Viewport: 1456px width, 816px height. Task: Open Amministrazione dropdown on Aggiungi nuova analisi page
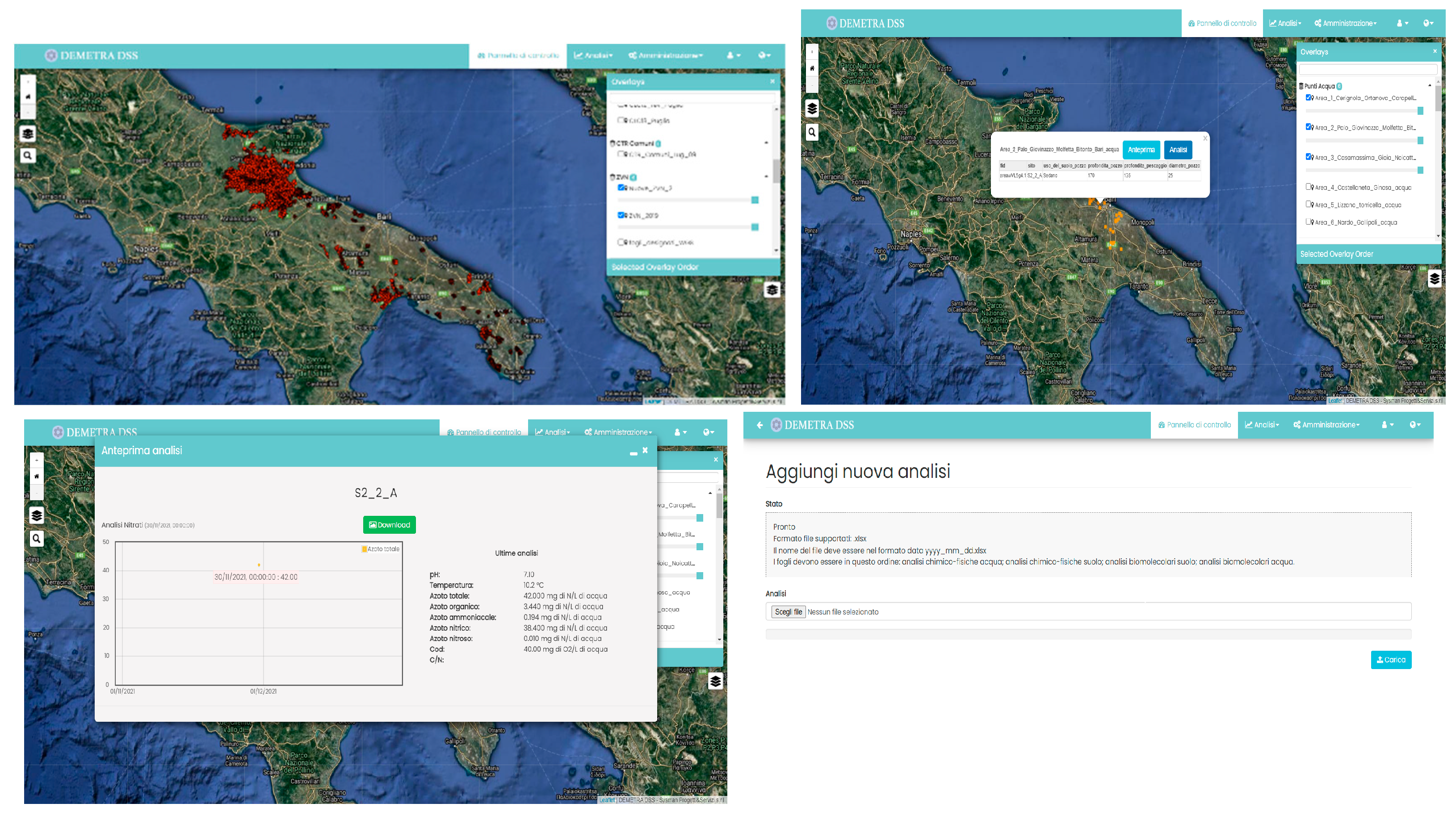(x=1326, y=425)
